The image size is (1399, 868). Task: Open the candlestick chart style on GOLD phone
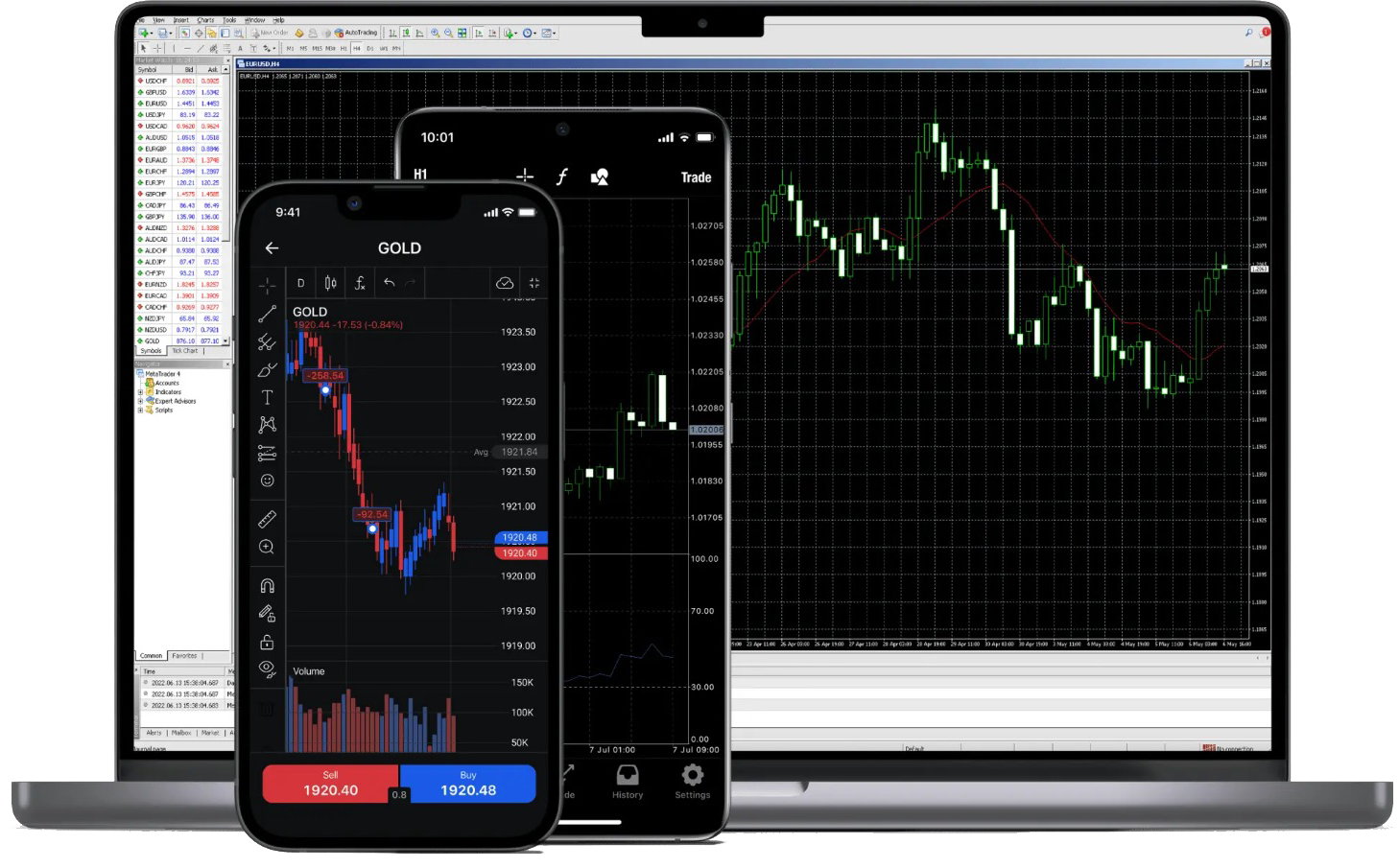[330, 283]
